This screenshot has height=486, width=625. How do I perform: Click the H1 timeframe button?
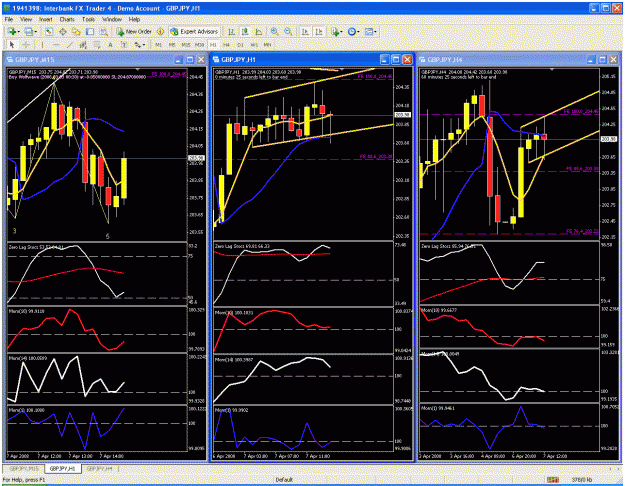pyautogui.click(x=213, y=45)
